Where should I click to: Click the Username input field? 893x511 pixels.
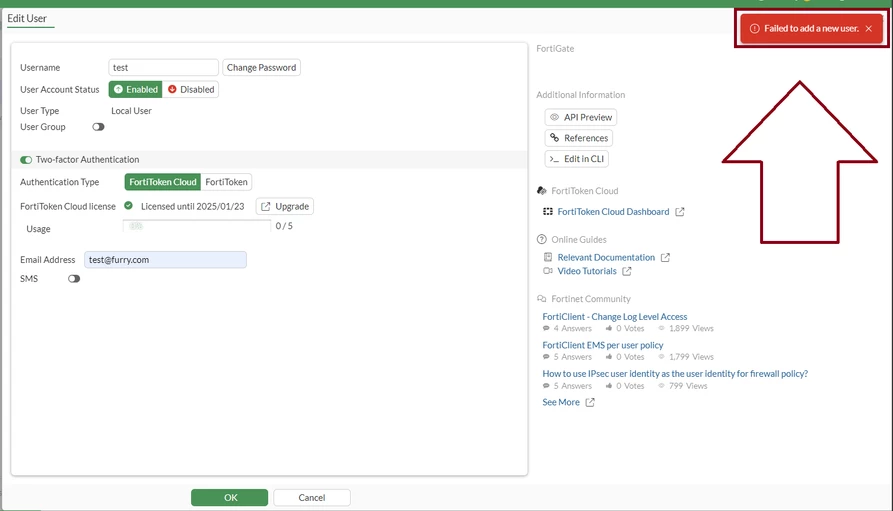point(163,67)
